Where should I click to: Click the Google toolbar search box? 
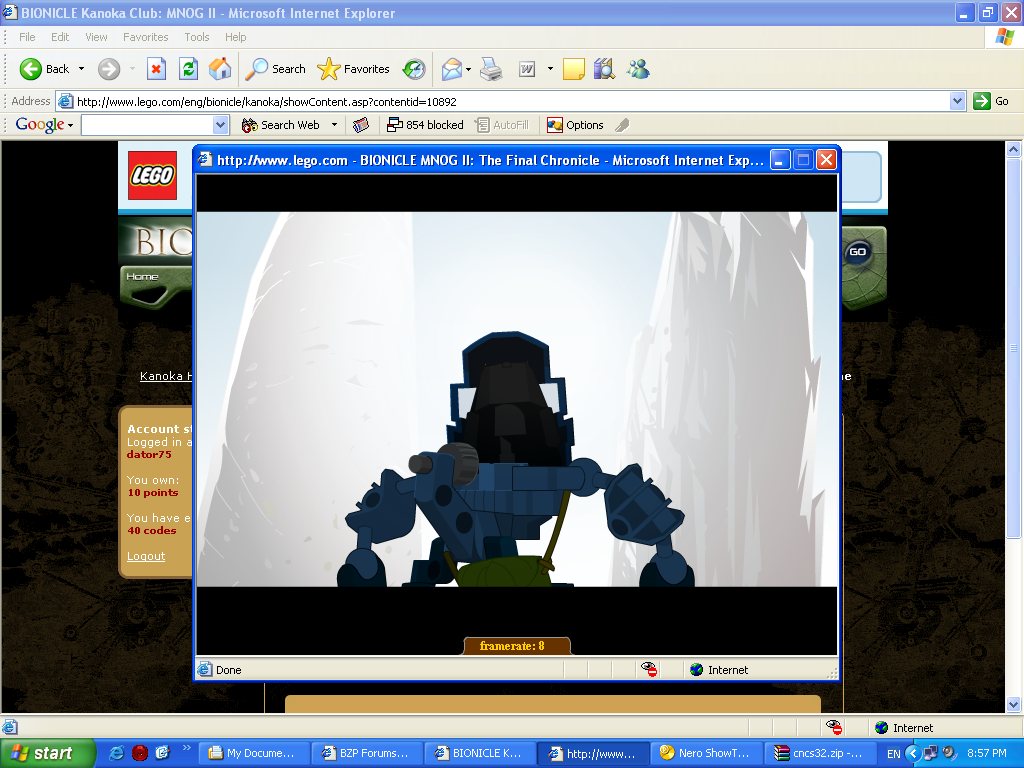click(147, 125)
